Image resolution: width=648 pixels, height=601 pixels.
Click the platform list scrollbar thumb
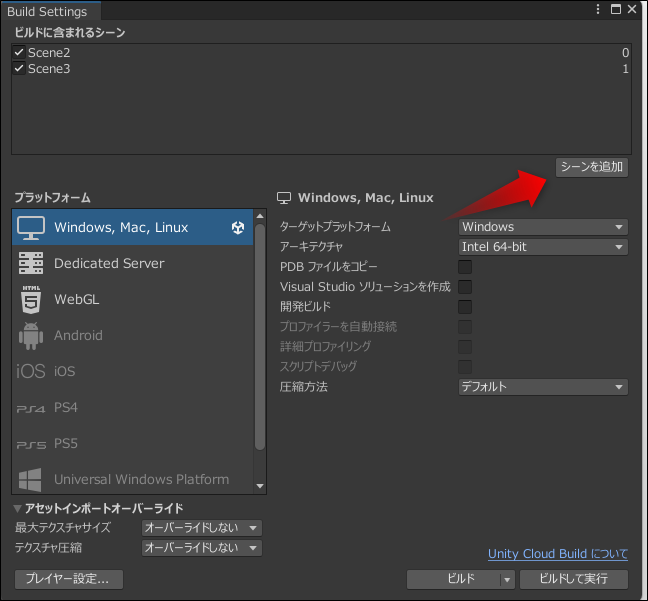point(260,336)
